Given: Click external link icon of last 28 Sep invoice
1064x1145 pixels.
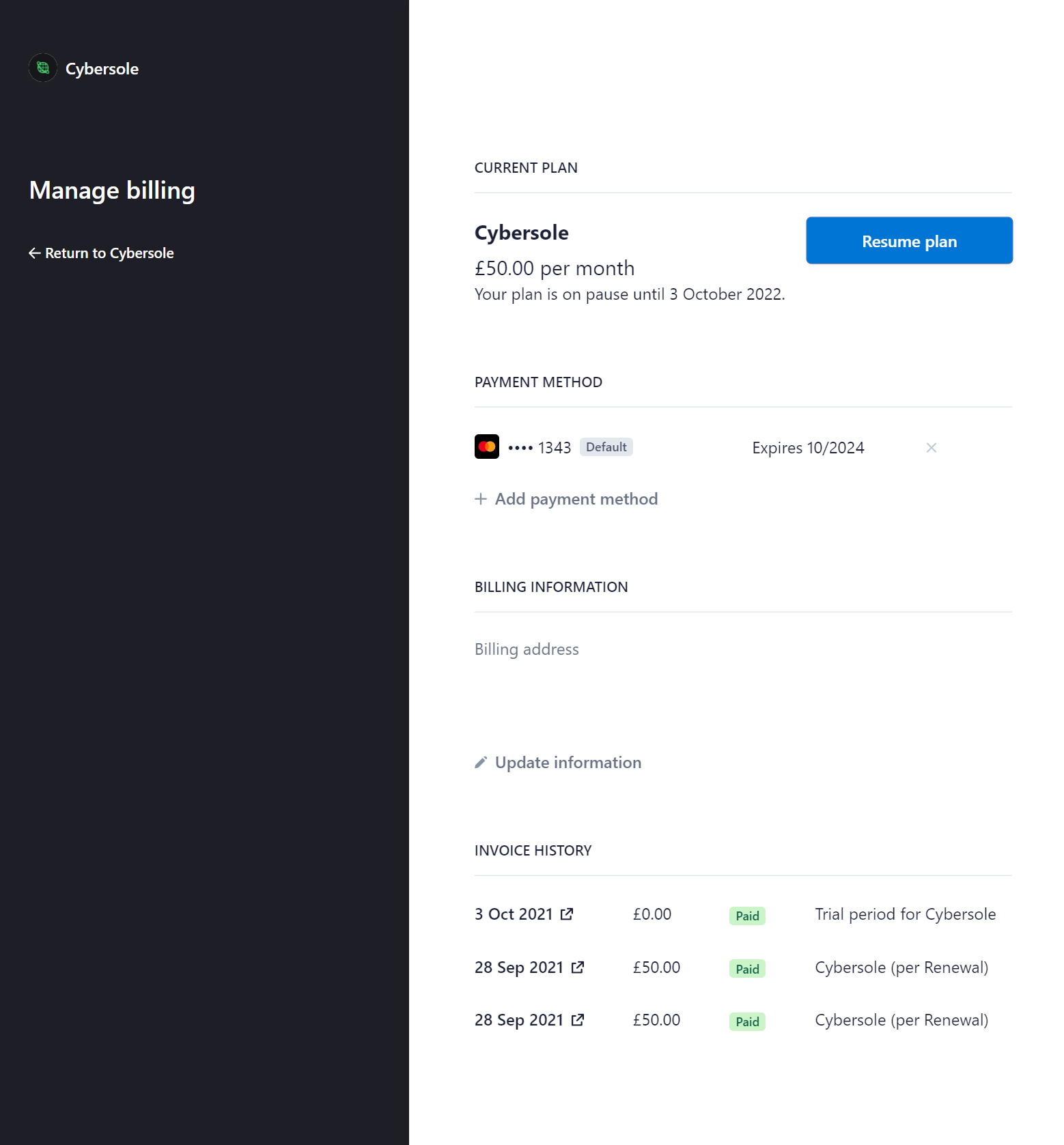Looking at the screenshot, I should [578, 1020].
